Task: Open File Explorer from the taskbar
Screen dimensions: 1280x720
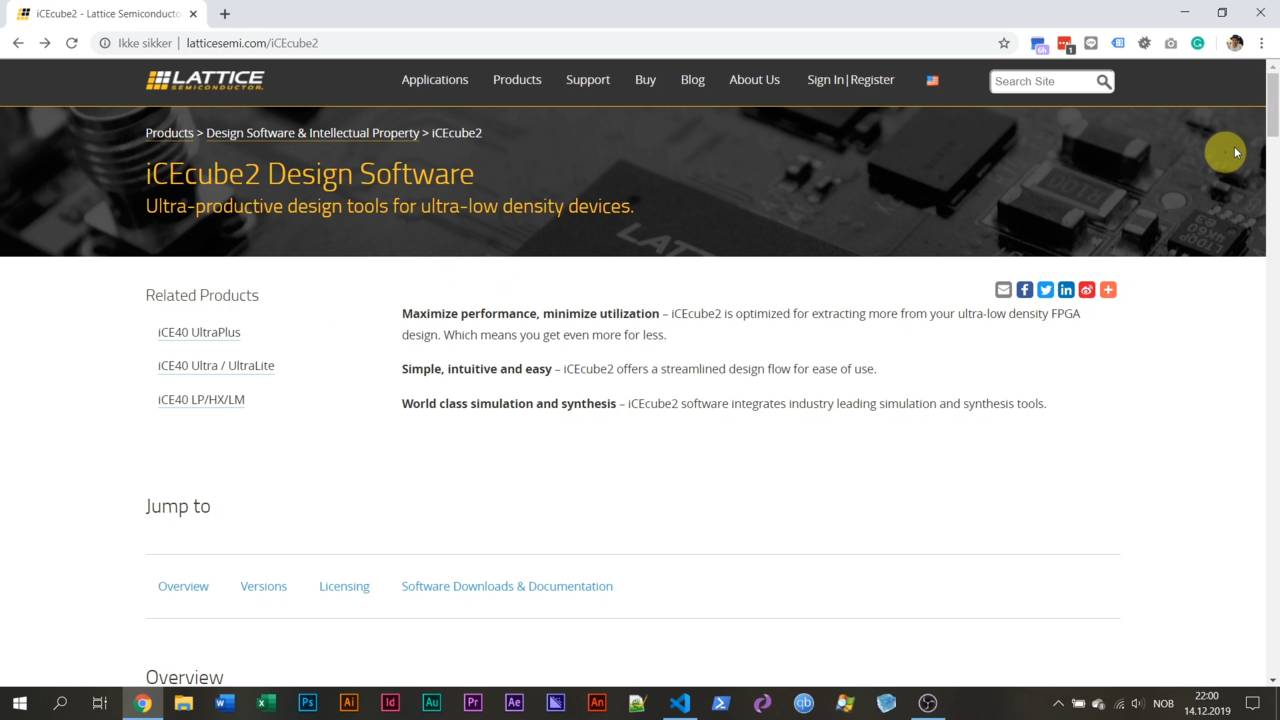Action: (183, 703)
